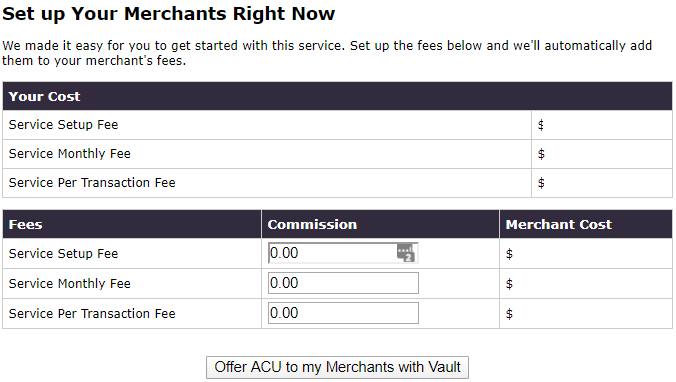Click the Your Cost table header
This screenshot has height=382, width=676.
pos(337,96)
